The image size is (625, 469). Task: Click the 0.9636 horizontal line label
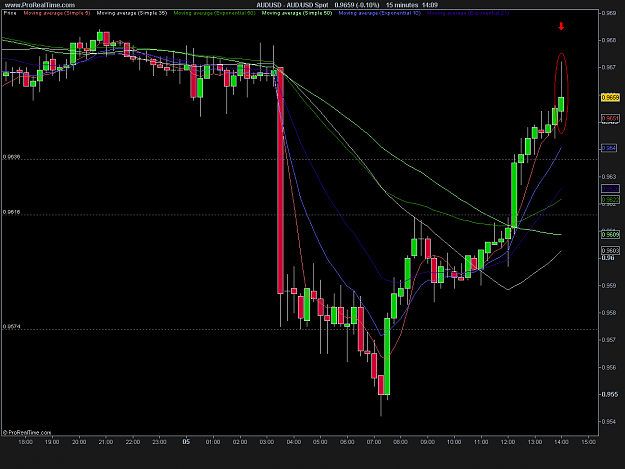(x=12, y=157)
